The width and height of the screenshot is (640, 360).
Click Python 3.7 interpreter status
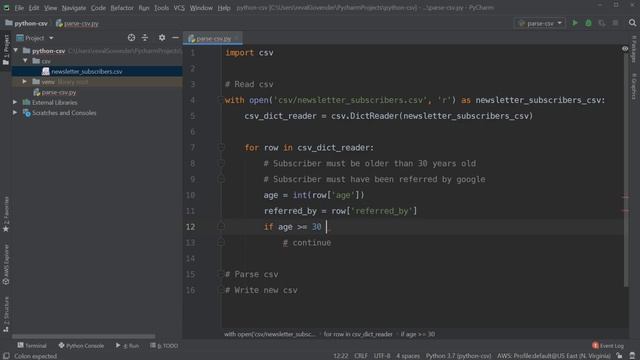click(x=458, y=356)
